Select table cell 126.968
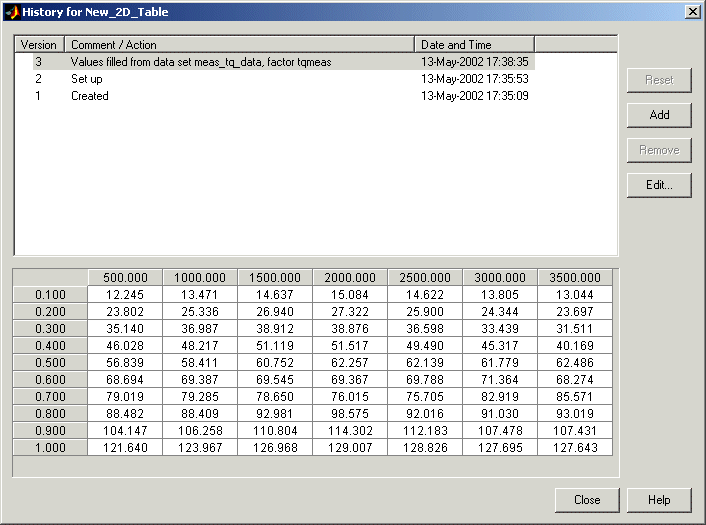 (x=275, y=448)
